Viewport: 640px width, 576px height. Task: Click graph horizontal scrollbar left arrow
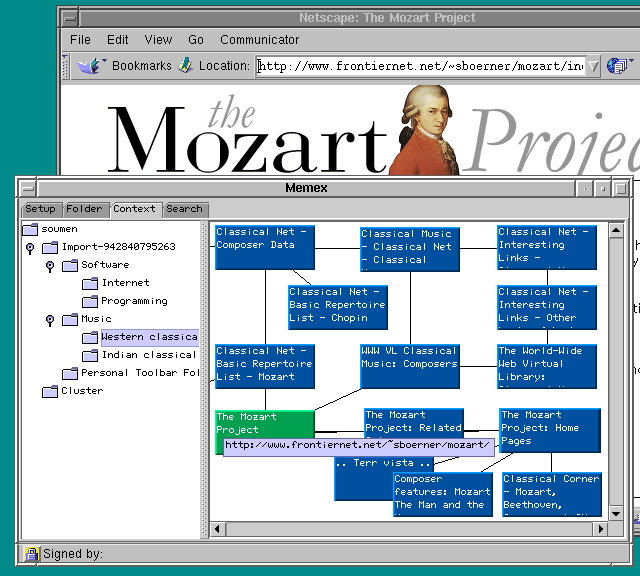[217, 529]
